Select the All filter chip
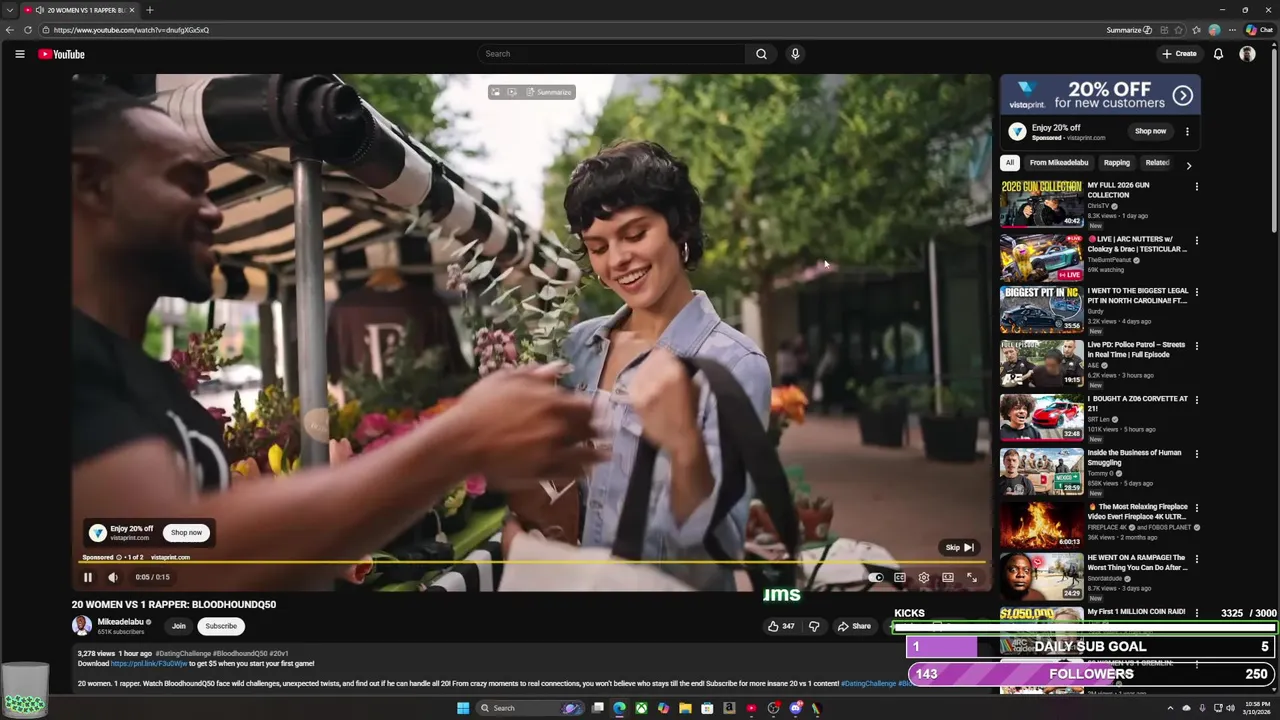 coord(1010,163)
